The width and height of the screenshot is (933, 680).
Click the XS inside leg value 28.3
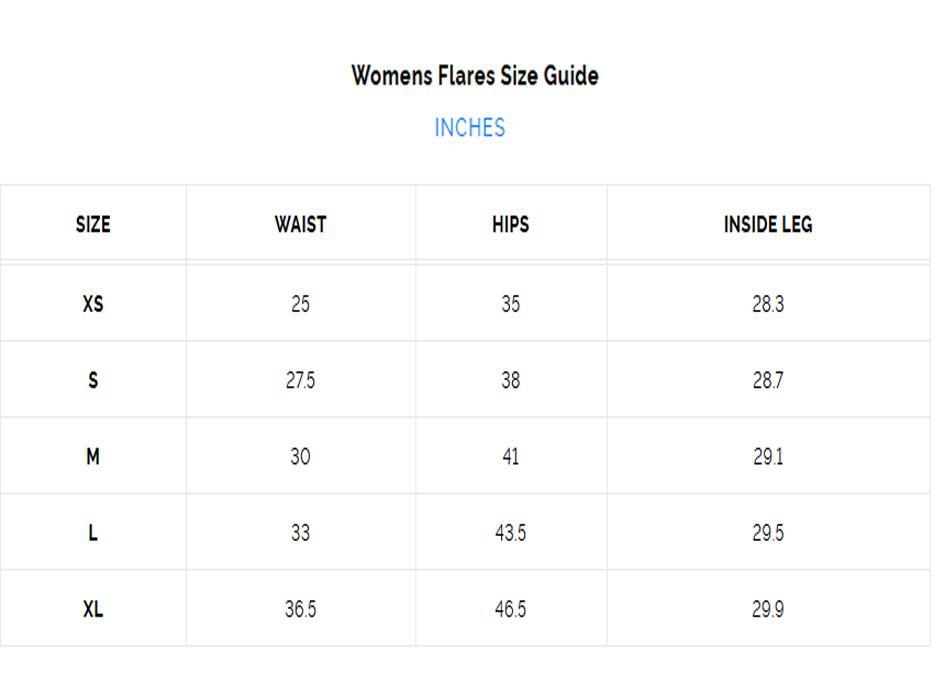767,304
